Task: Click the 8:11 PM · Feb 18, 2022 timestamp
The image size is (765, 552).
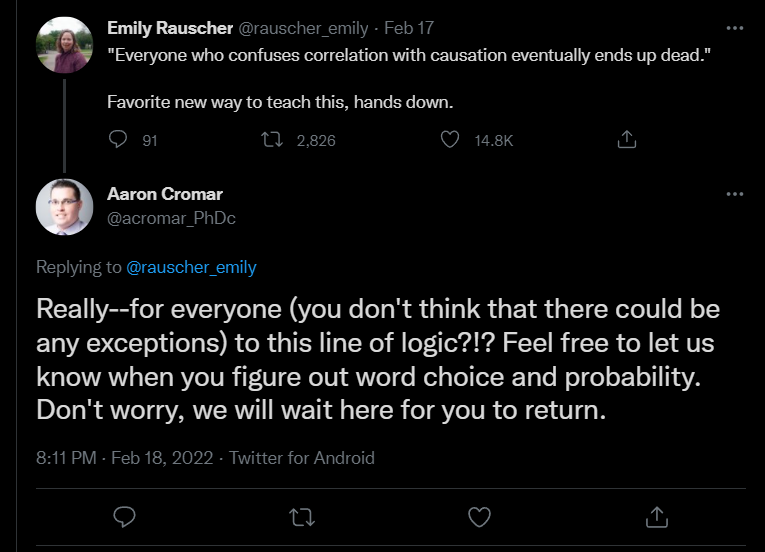Action: click(x=125, y=458)
